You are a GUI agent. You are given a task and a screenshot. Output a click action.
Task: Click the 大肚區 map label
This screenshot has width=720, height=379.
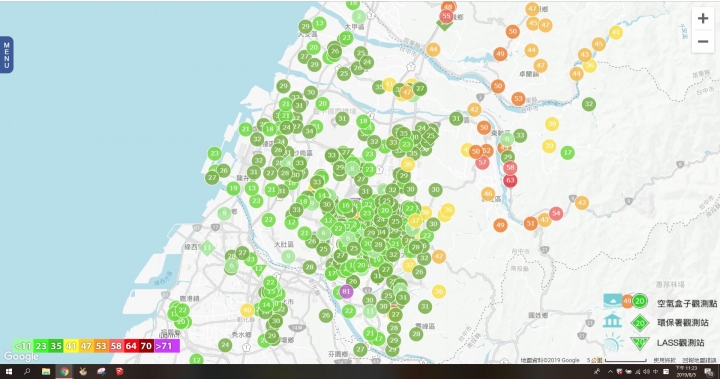pos(284,245)
